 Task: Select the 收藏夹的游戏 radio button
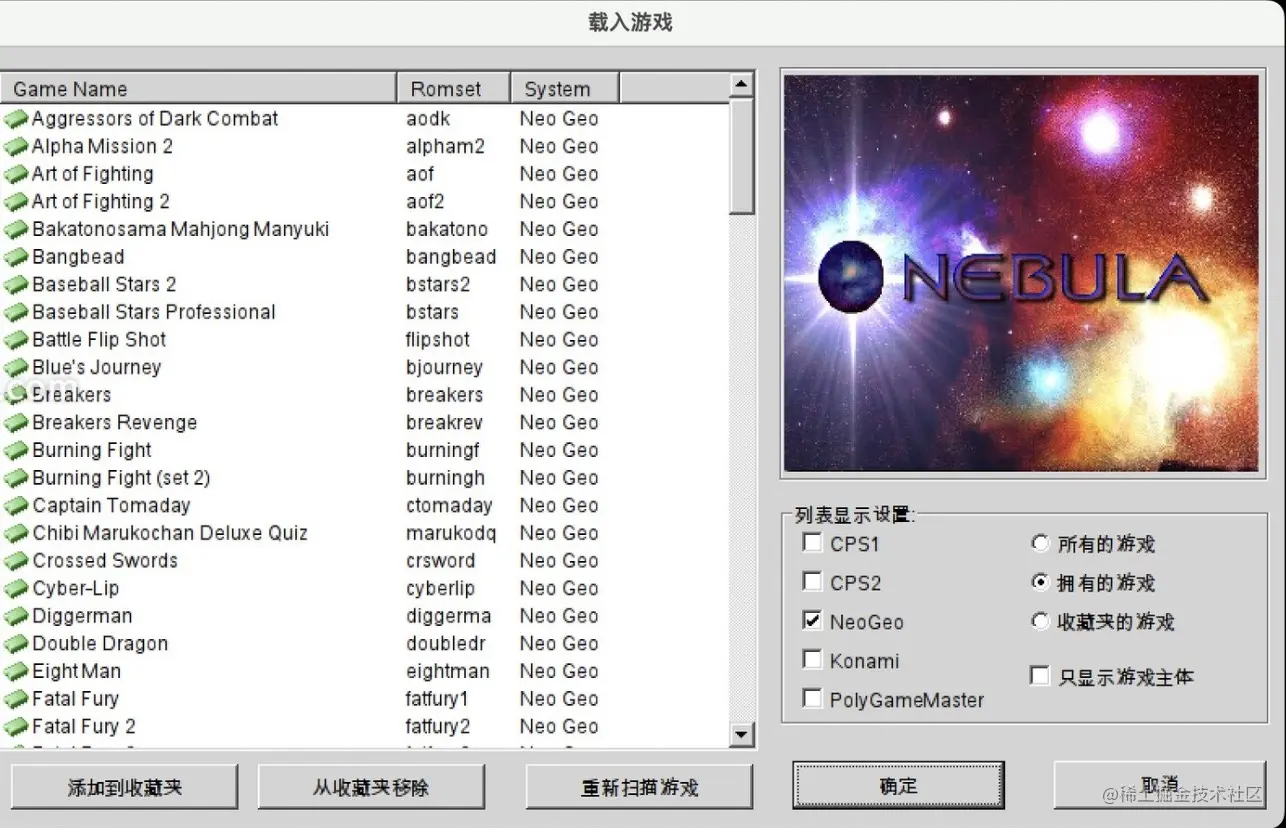pyautogui.click(x=1040, y=620)
